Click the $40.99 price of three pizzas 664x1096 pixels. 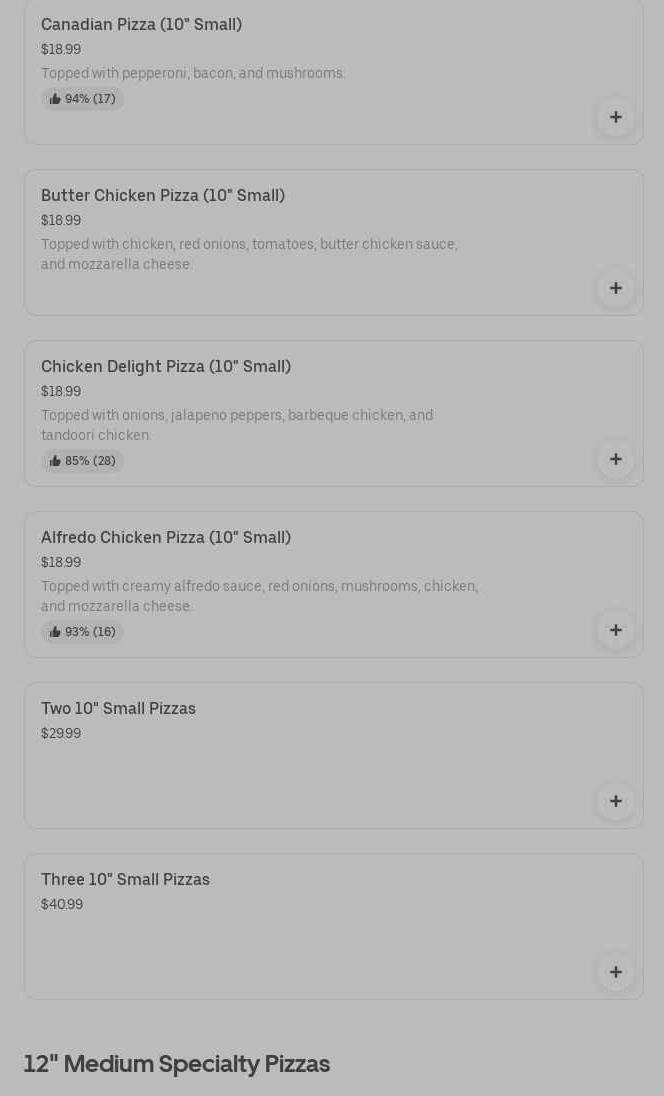coord(62,904)
